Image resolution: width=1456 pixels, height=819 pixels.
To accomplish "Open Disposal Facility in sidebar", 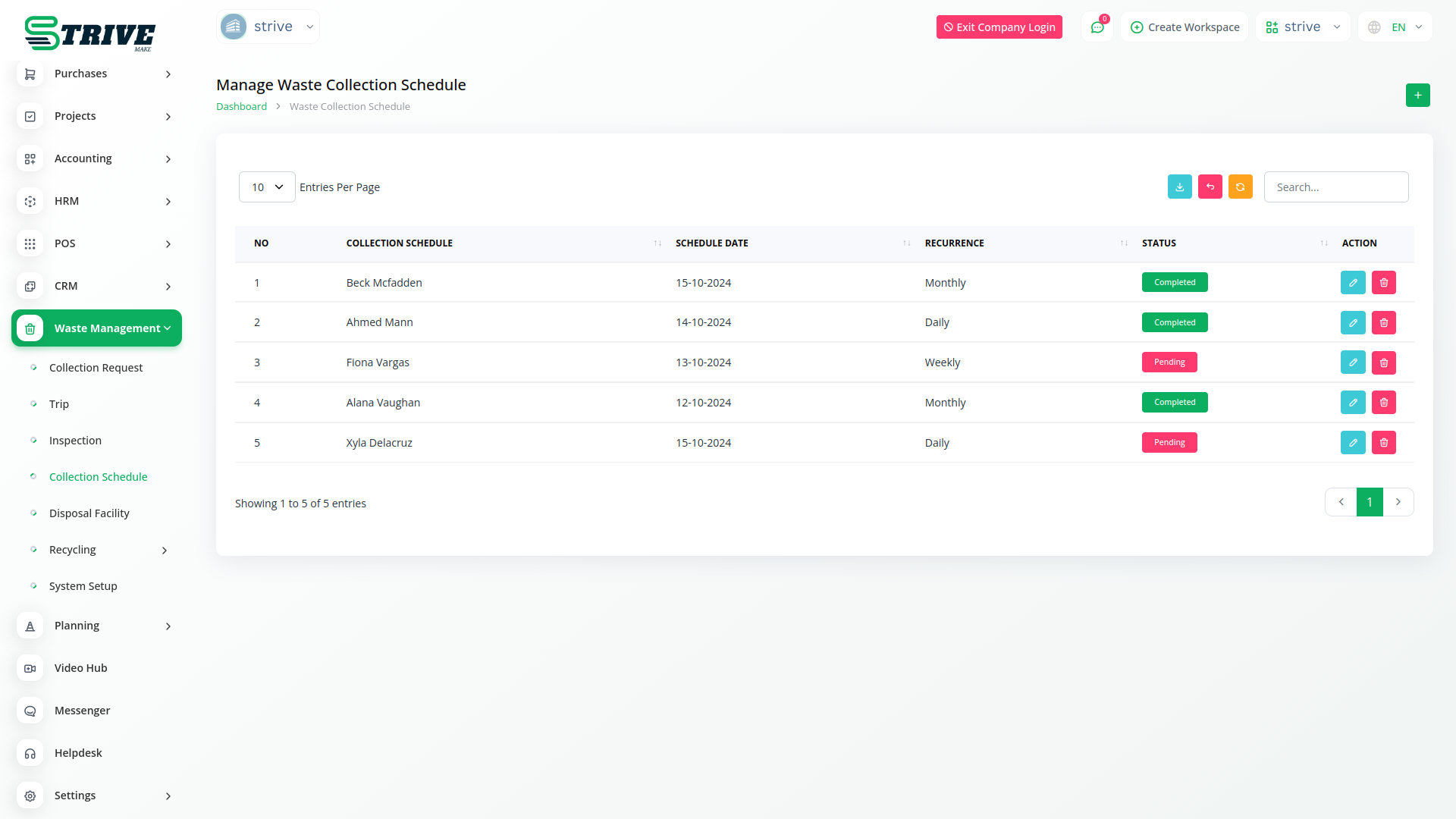I will [89, 513].
